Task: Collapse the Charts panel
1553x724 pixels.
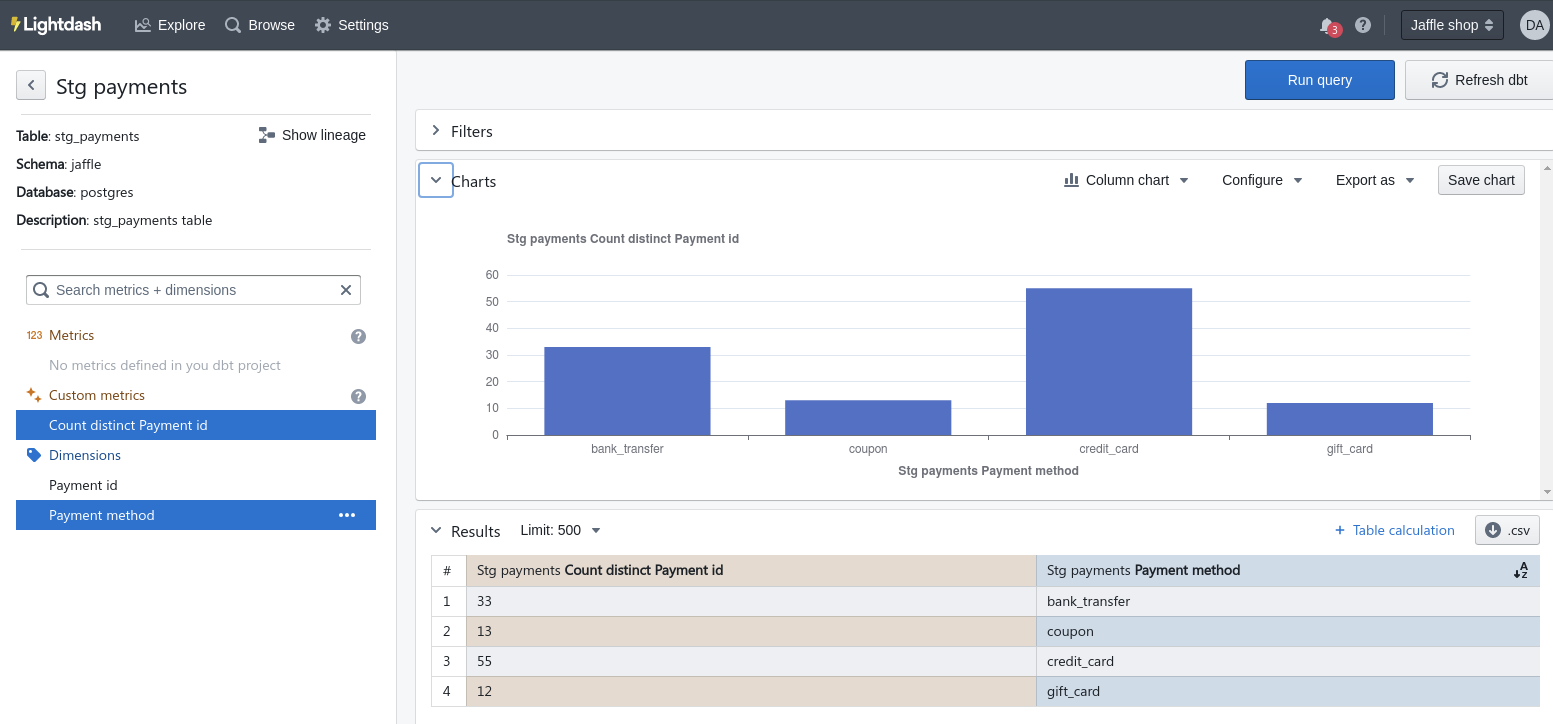Action: tap(435, 180)
